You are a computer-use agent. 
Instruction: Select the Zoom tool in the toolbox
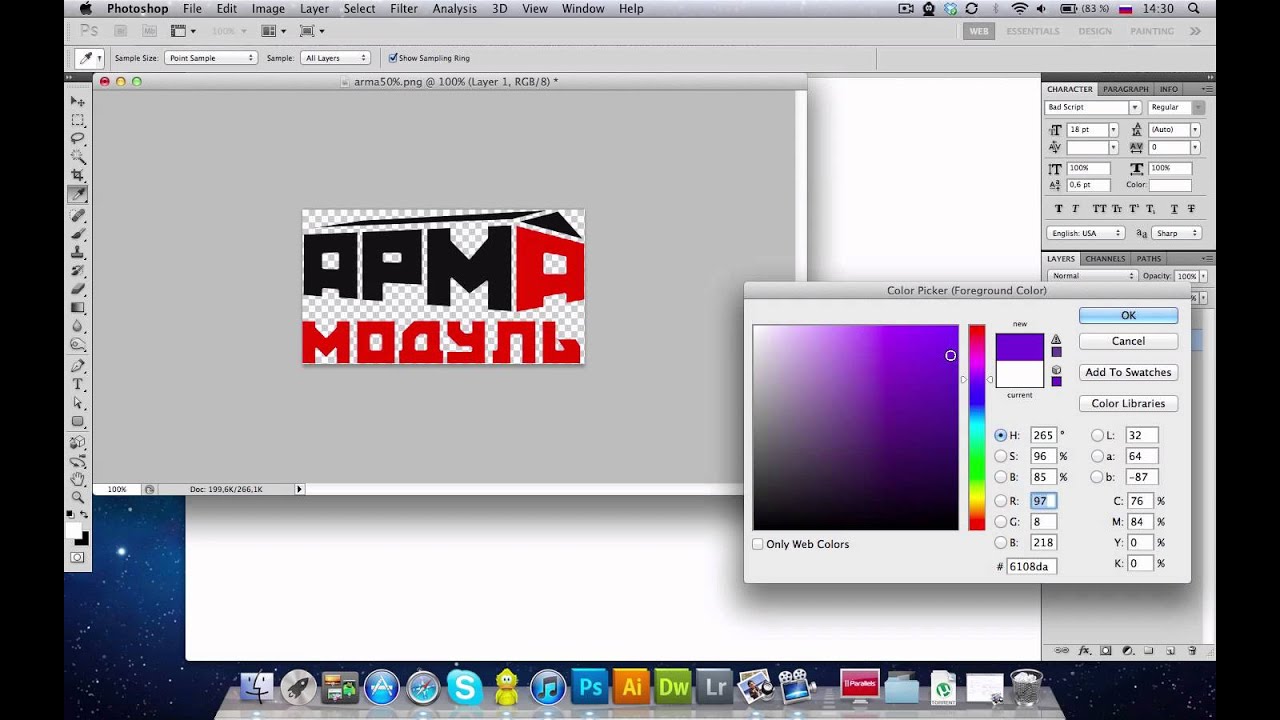click(77, 496)
